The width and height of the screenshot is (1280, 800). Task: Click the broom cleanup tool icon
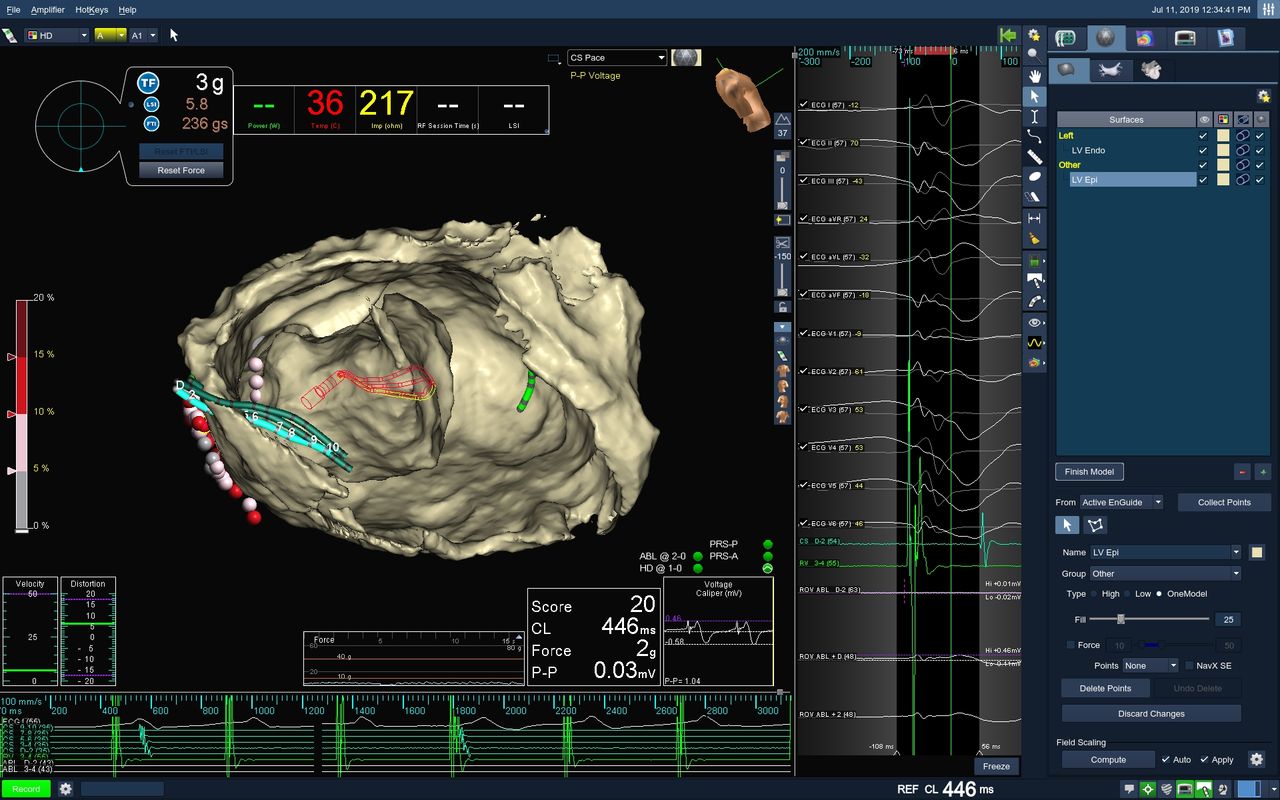click(1036, 239)
